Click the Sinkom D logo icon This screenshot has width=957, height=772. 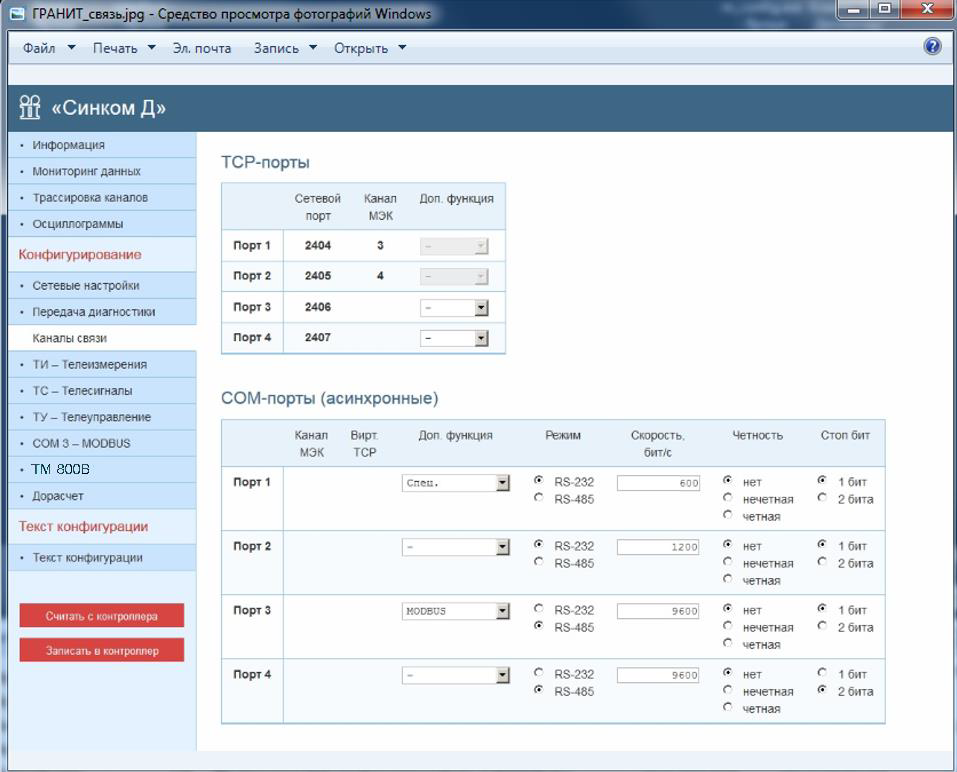(30, 108)
